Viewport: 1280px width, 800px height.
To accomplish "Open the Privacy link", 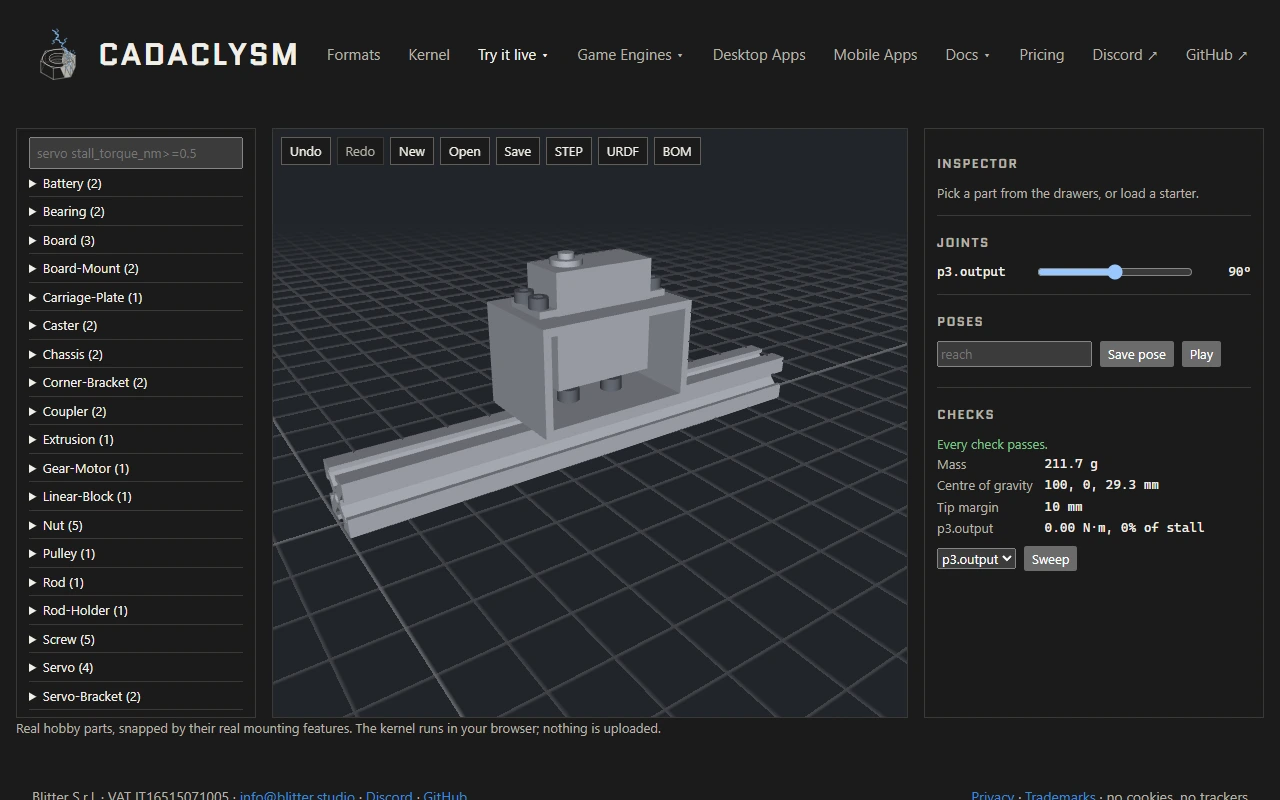I will tap(992, 796).
